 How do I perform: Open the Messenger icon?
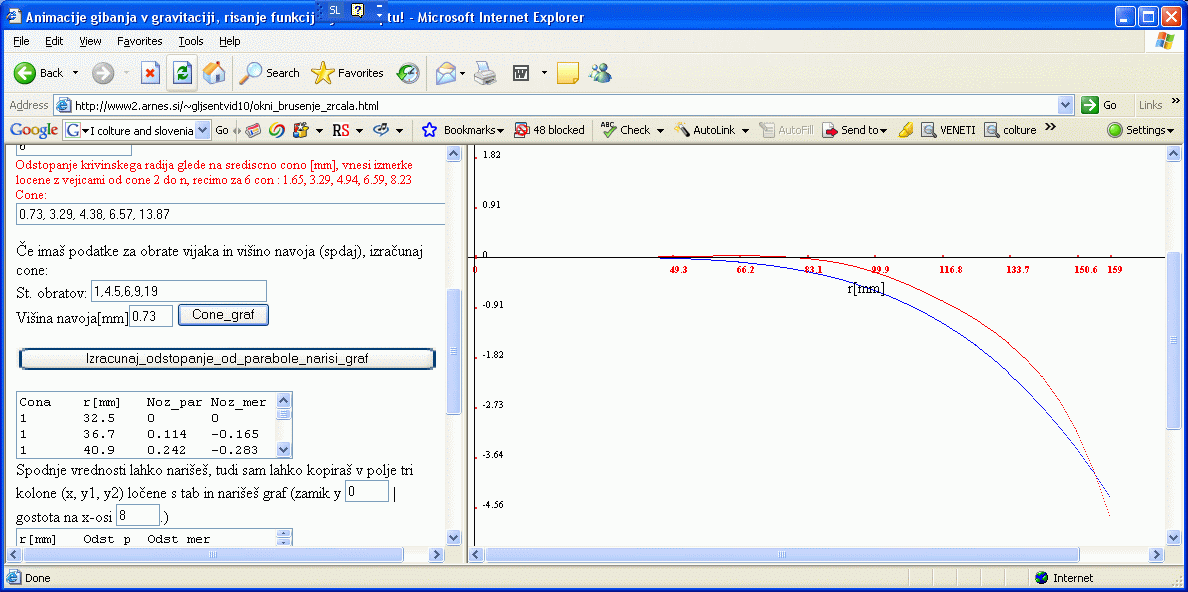click(600, 73)
